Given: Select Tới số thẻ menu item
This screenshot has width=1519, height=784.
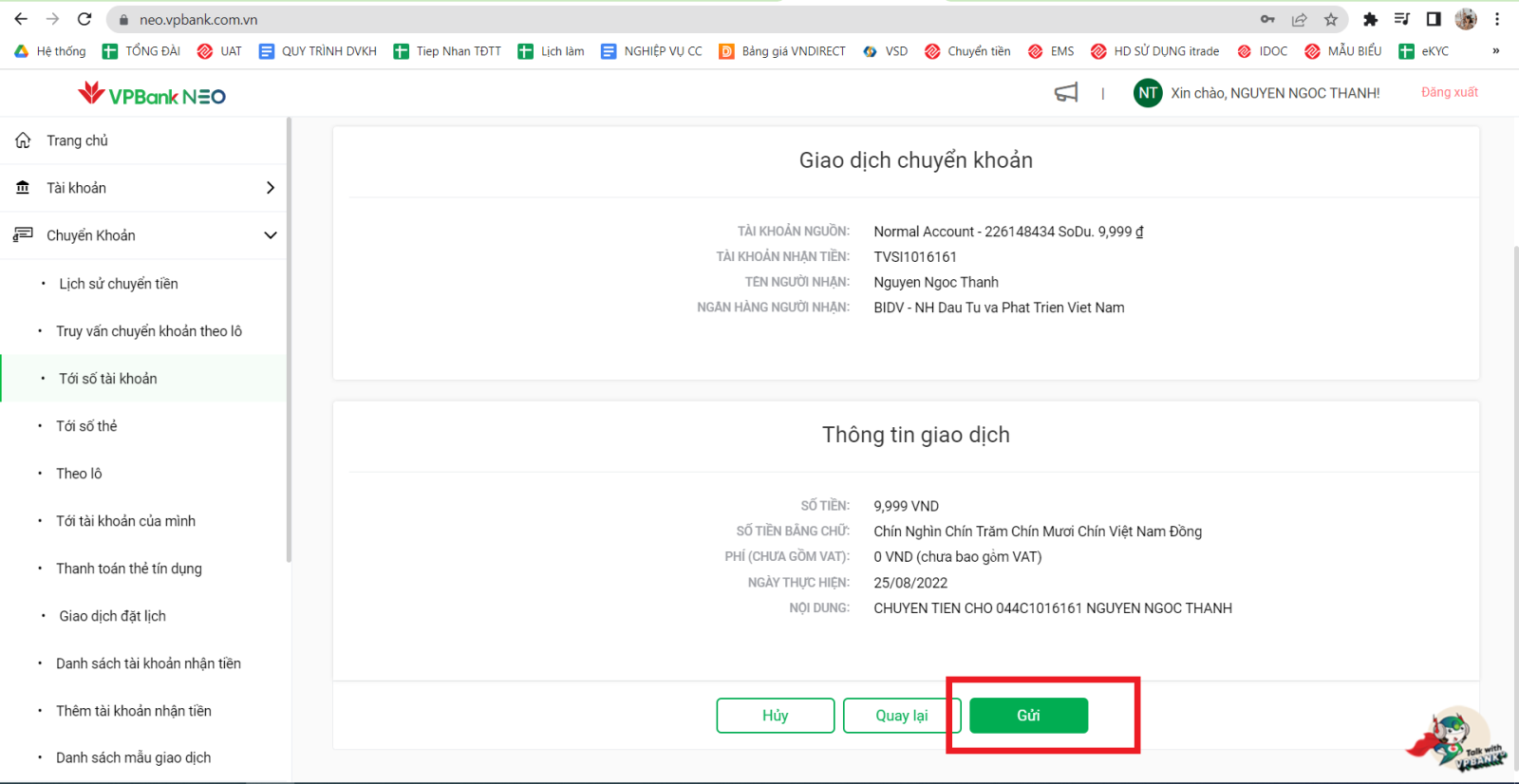Looking at the screenshot, I should [x=86, y=426].
